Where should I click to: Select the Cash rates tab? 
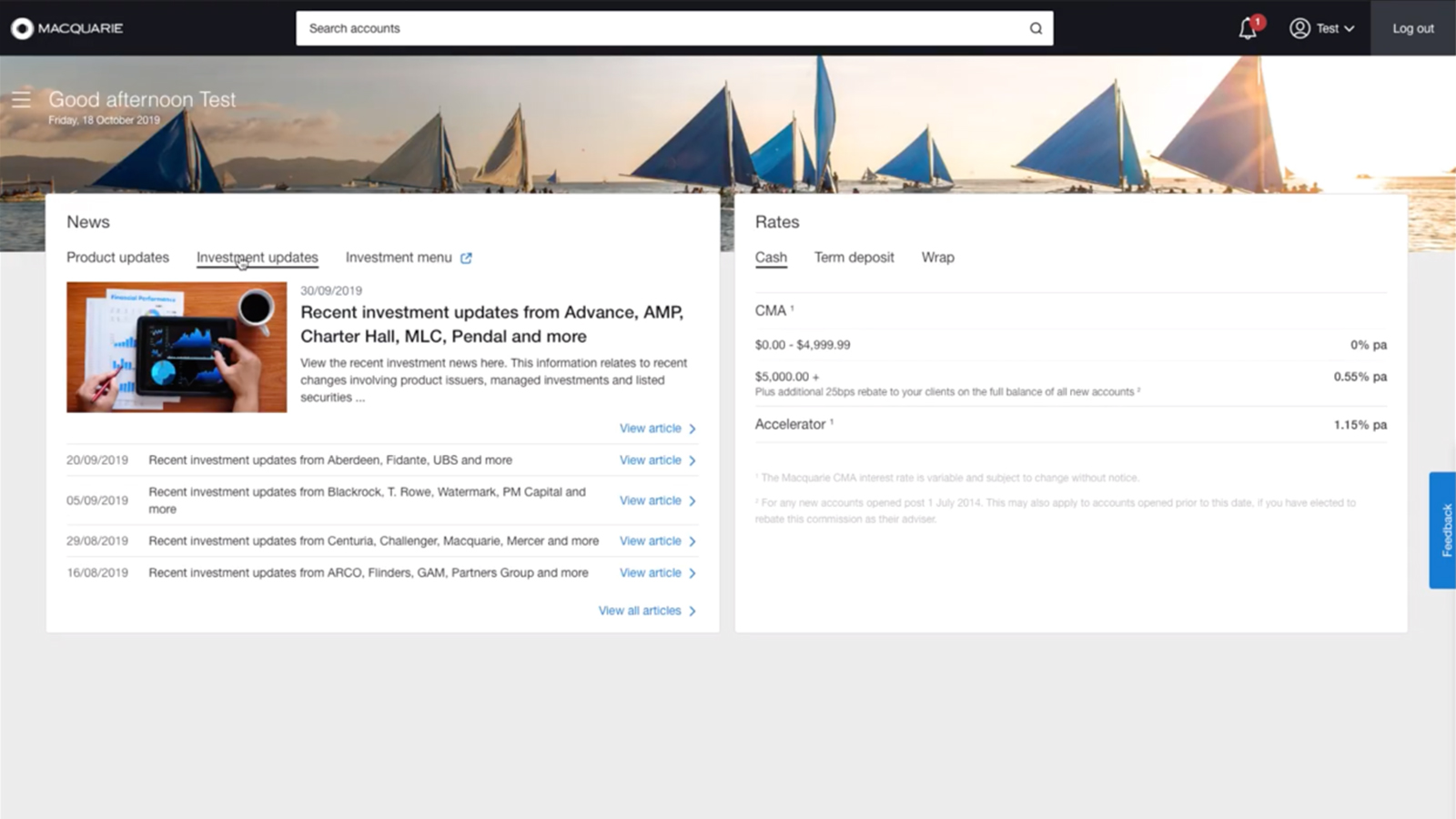(x=771, y=258)
